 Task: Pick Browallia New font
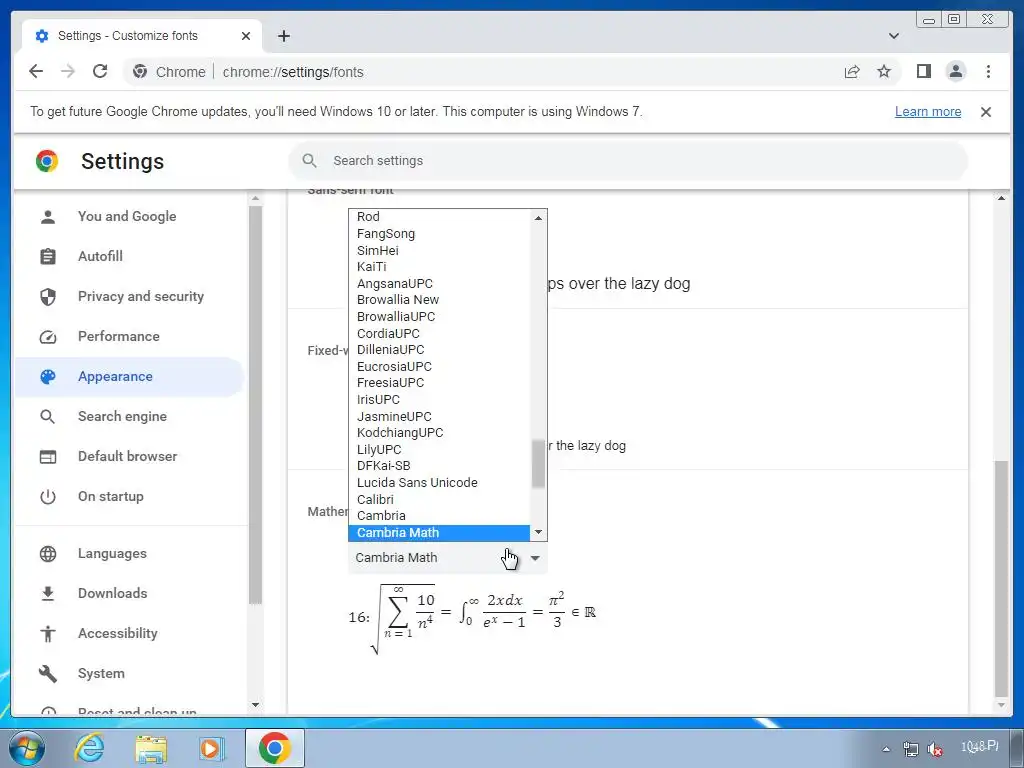[x=440, y=300]
